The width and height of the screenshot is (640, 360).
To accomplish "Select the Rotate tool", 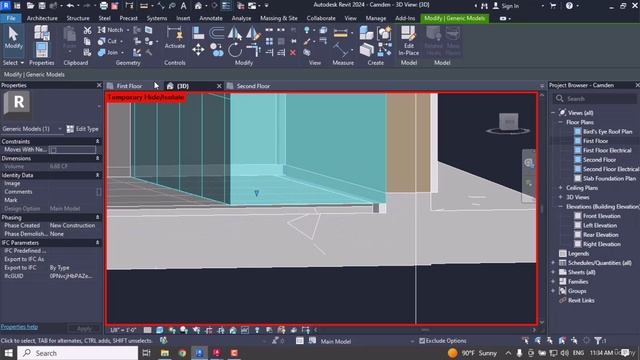I will point(235,50).
